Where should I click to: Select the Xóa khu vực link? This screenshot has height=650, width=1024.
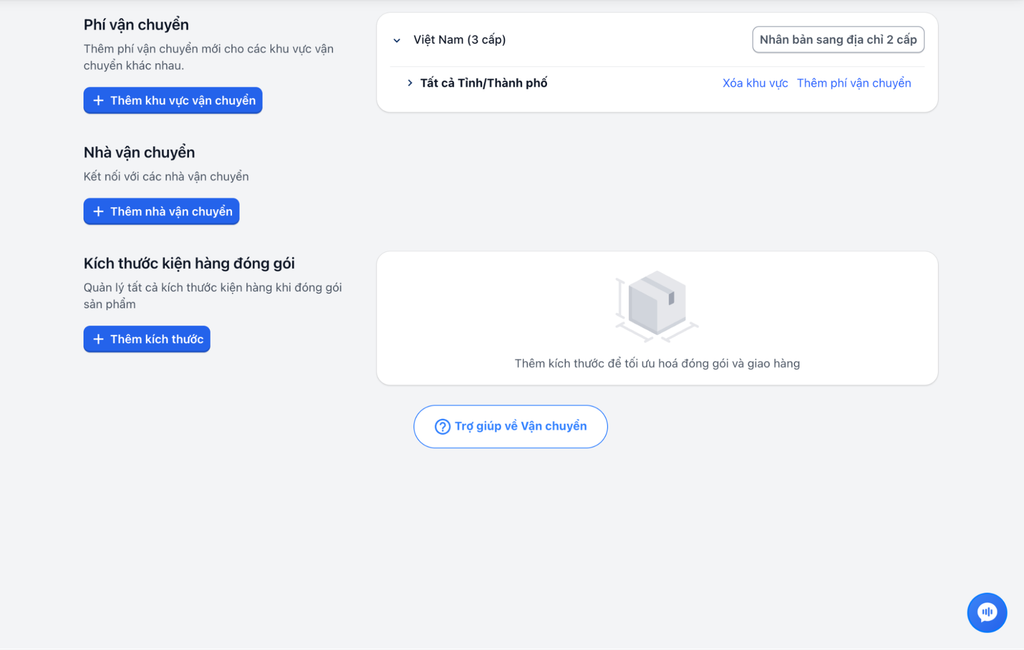coord(755,83)
